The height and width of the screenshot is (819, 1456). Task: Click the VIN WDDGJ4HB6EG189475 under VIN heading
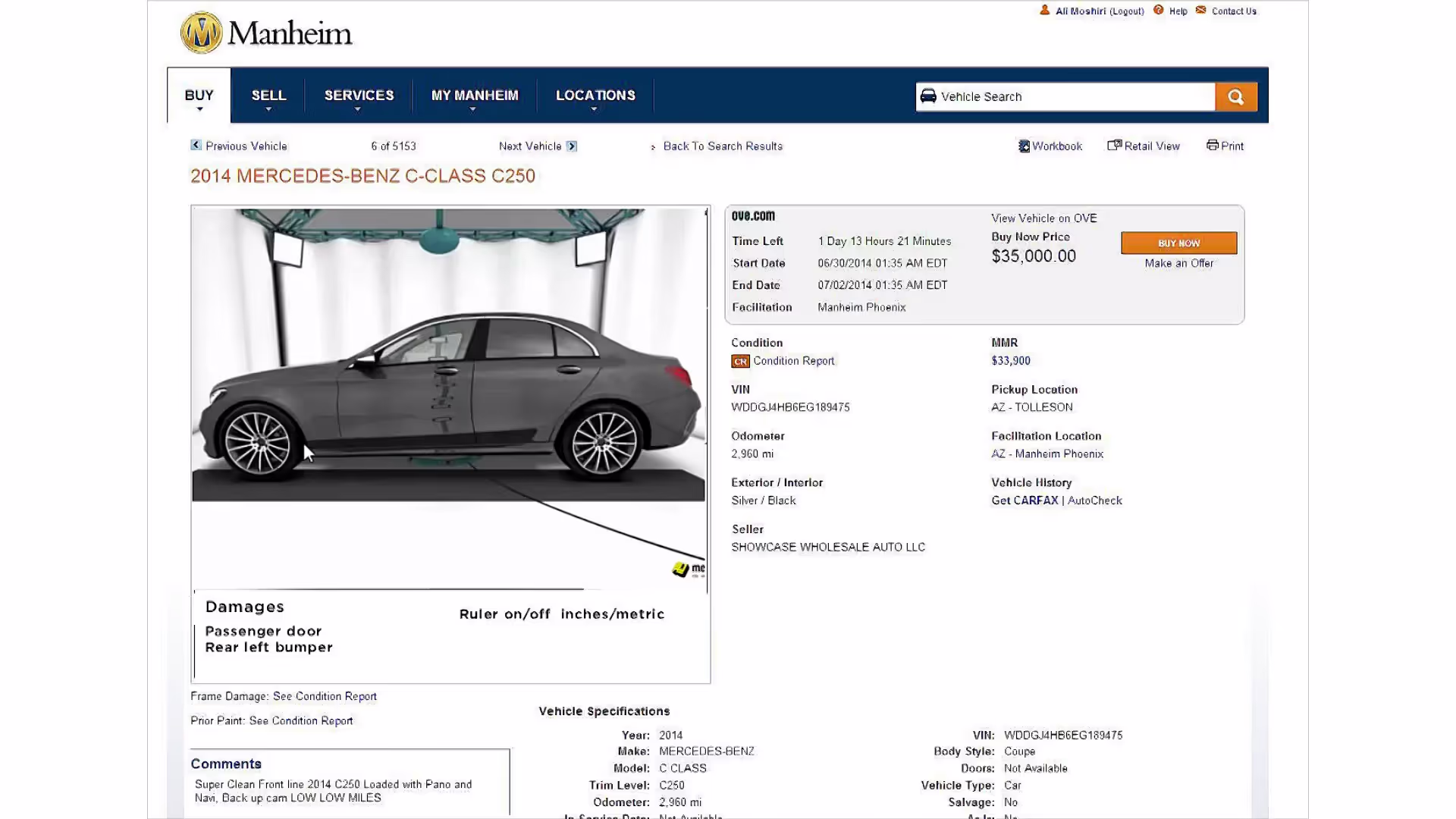pos(790,408)
